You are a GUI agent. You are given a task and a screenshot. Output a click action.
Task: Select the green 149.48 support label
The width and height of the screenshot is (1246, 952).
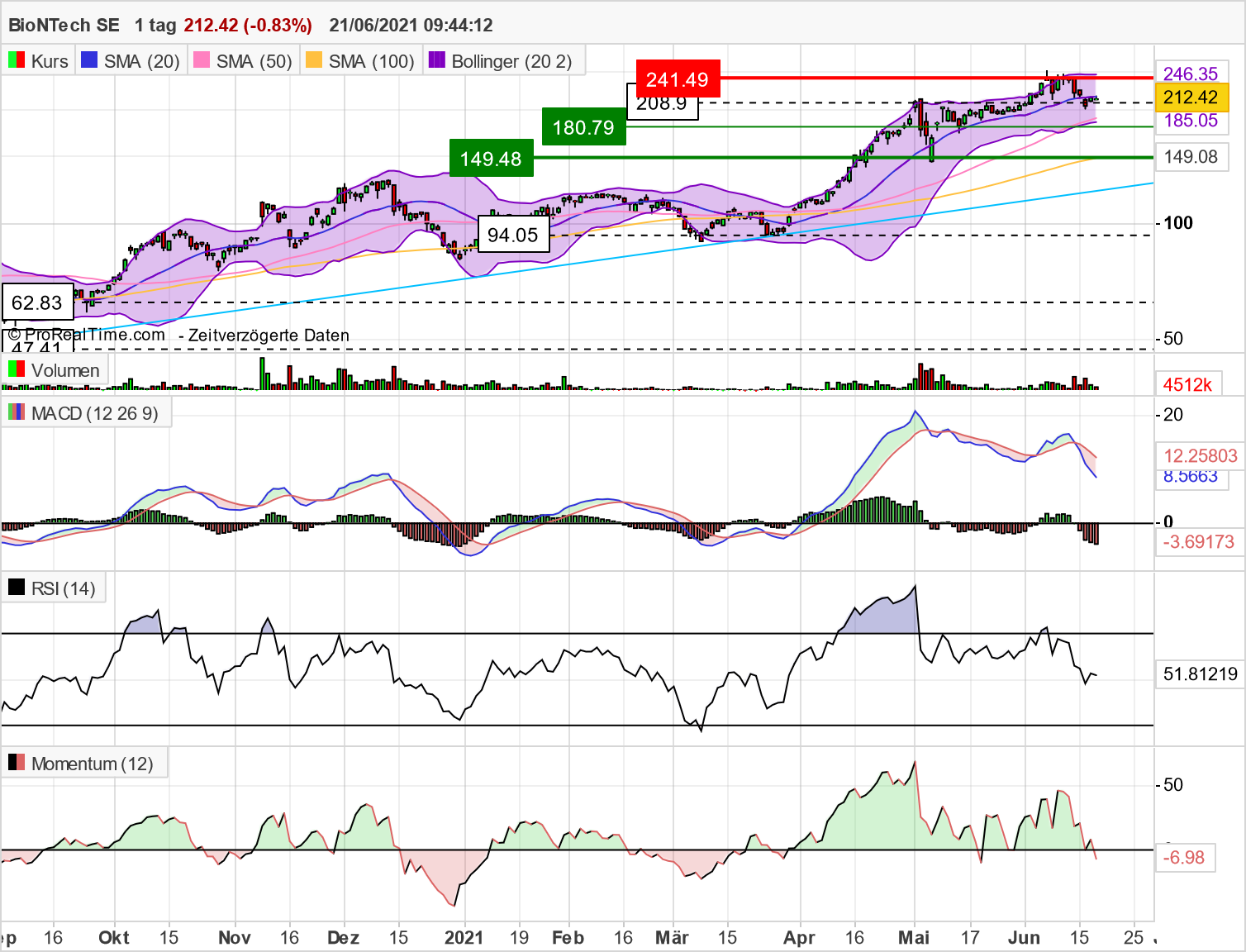pos(492,158)
